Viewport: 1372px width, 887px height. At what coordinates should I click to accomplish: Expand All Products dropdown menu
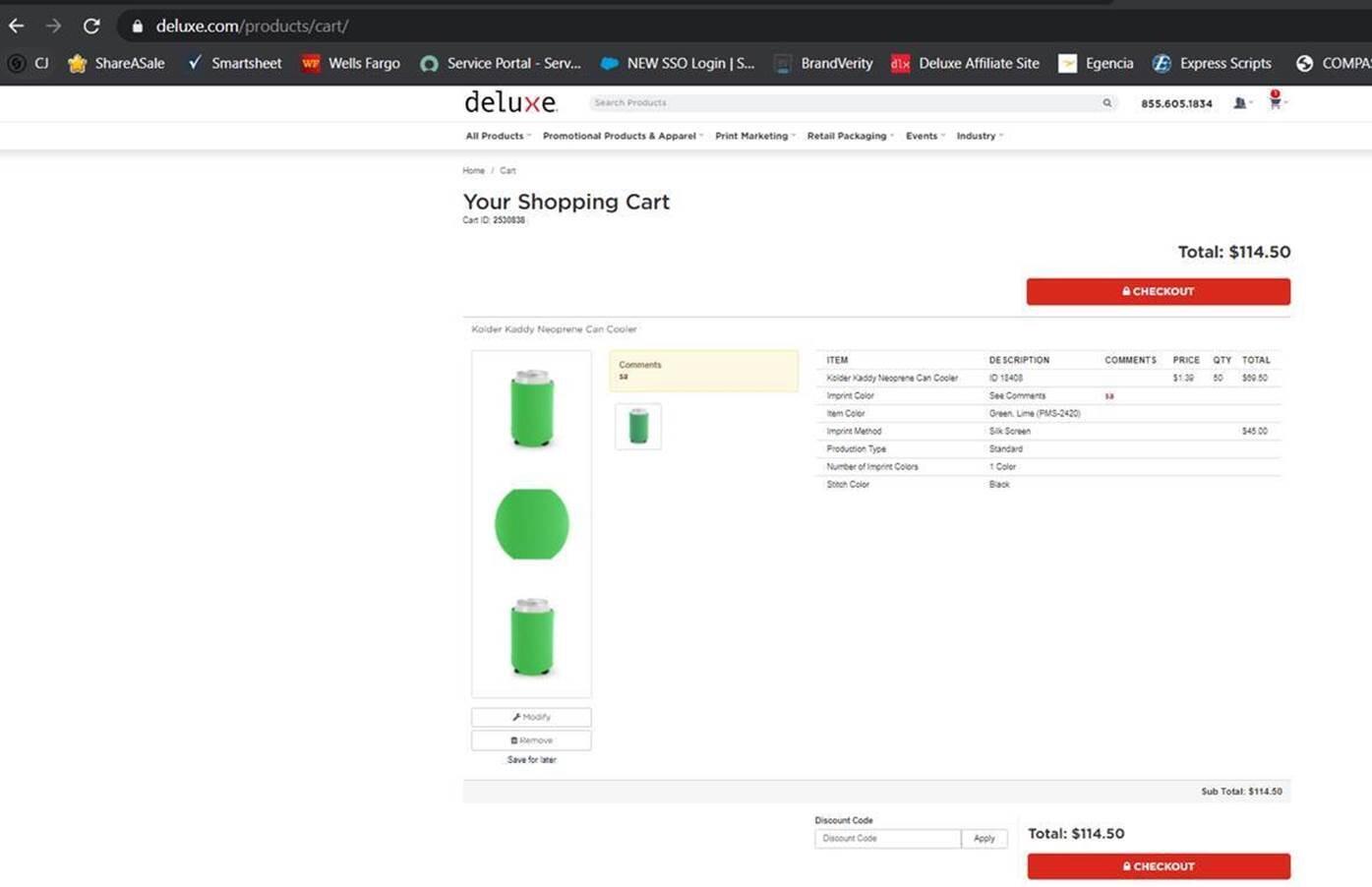coord(497,136)
